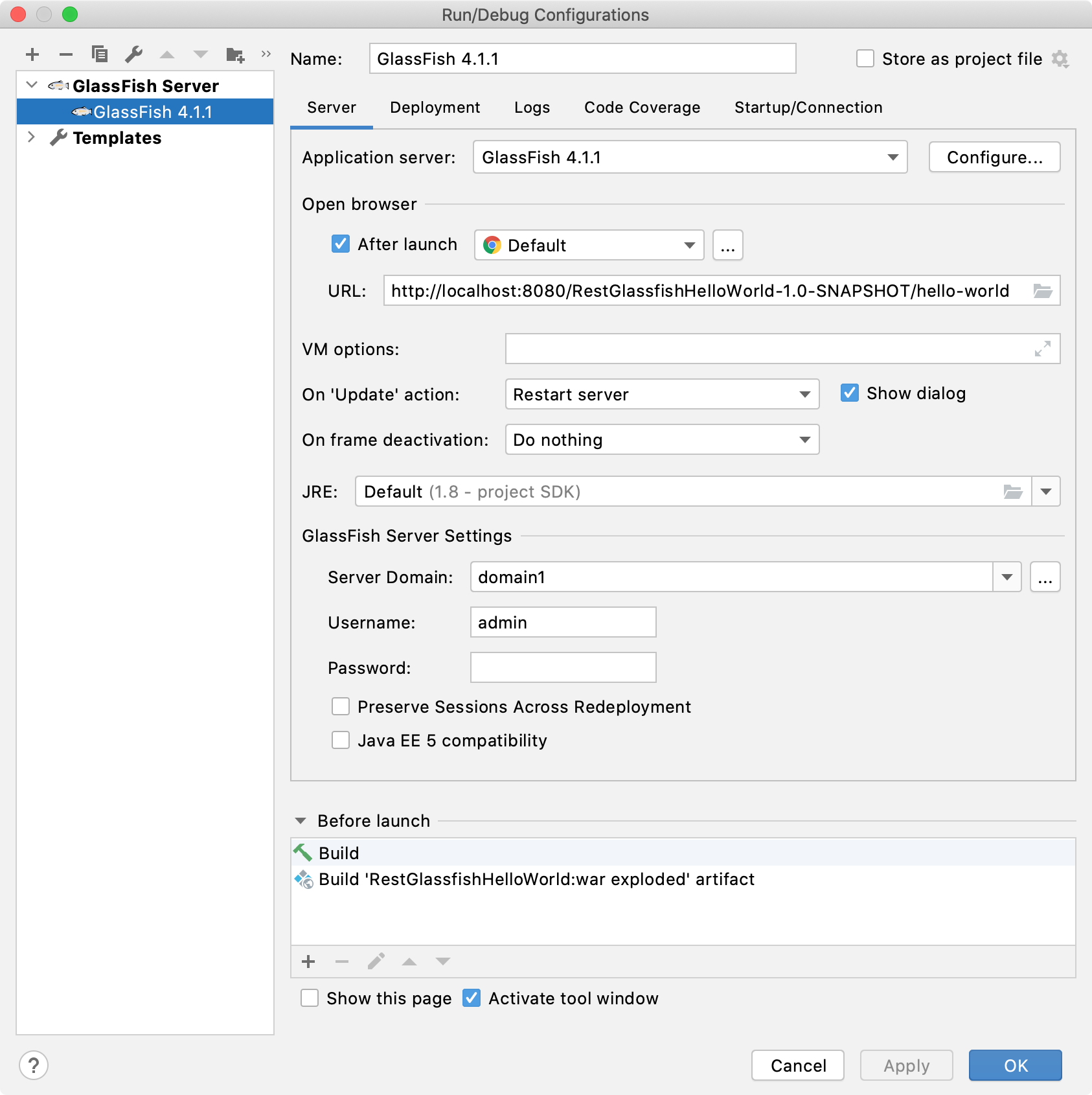Click OK to save the configuration
Image resolution: width=1092 pixels, height=1095 pixels.
pyautogui.click(x=1014, y=1065)
